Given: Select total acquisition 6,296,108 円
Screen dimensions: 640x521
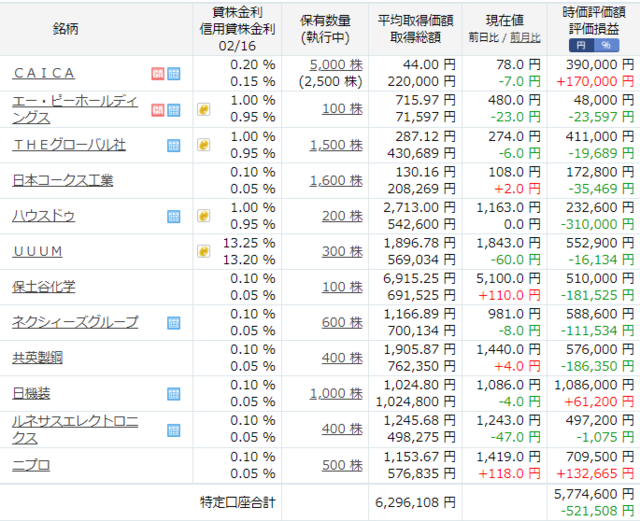Looking at the screenshot, I should tap(415, 502).
